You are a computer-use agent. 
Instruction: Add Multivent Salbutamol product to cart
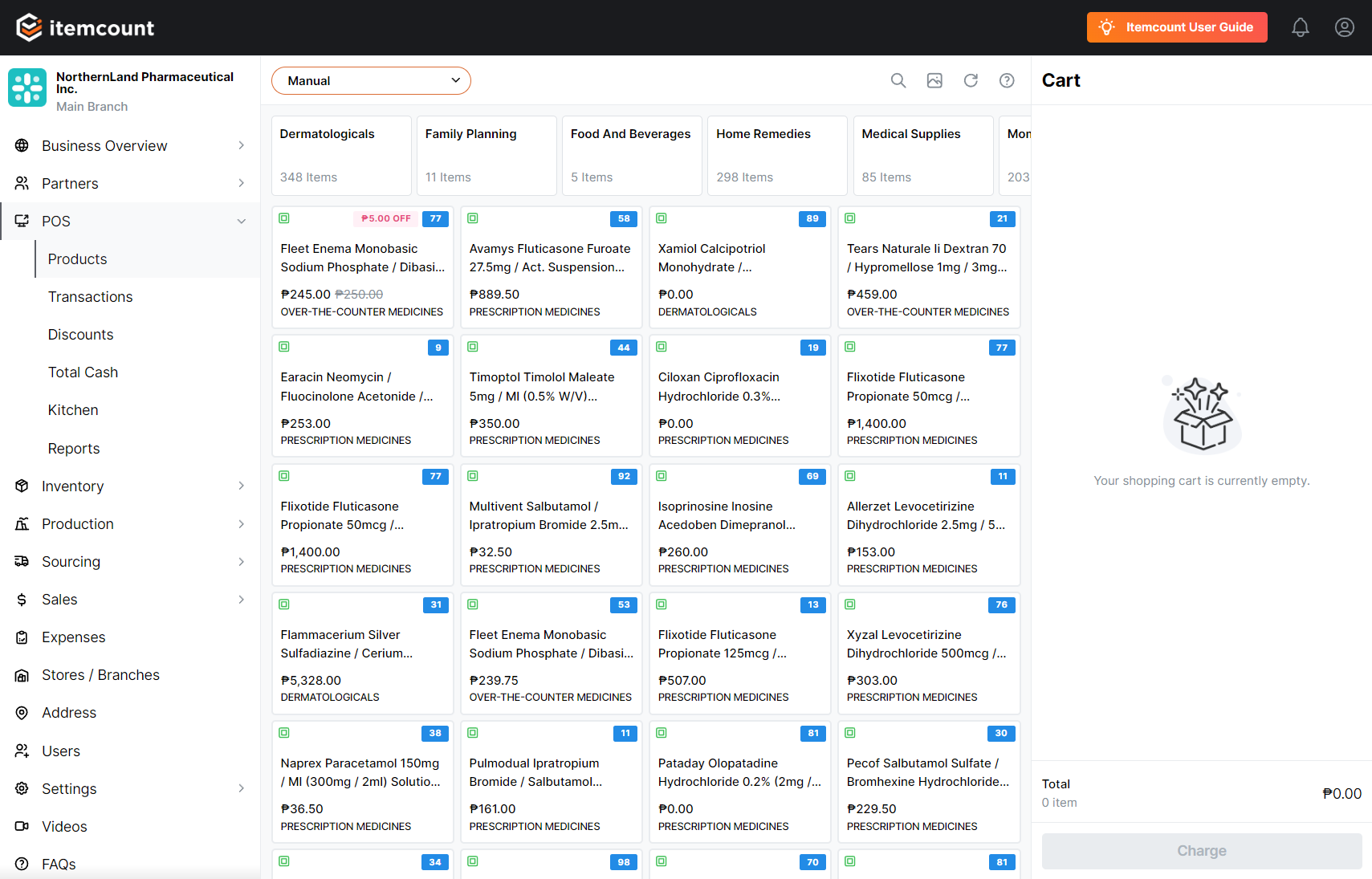pyautogui.click(x=552, y=525)
